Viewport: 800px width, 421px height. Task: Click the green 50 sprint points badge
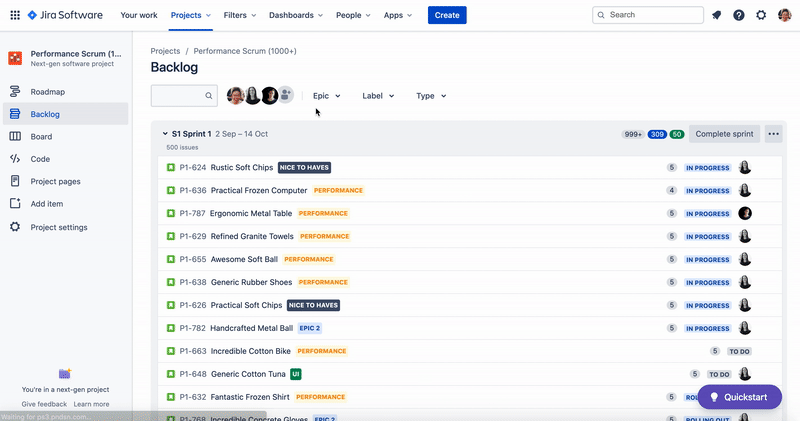[x=677, y=134]
